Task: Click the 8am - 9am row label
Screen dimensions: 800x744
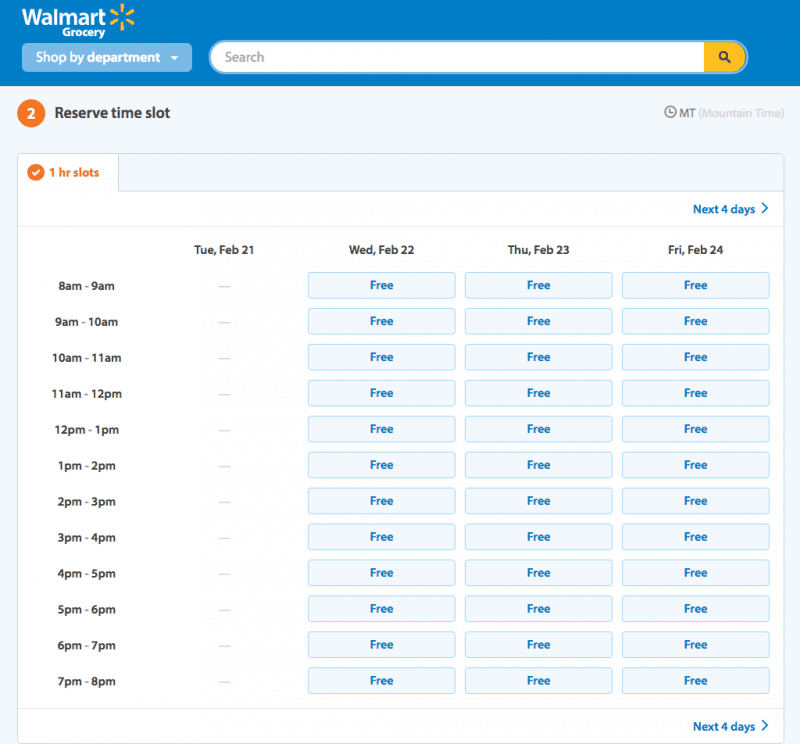Action: pos(86,286)
